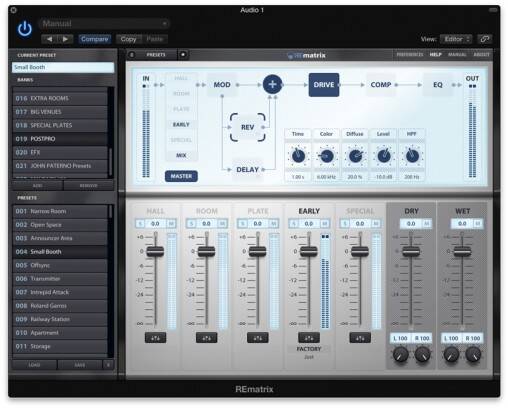Image resolution: width=508 pixels, height=408 pixels.
Task: Click the Paste button
Action: click(x=155, y=39)
